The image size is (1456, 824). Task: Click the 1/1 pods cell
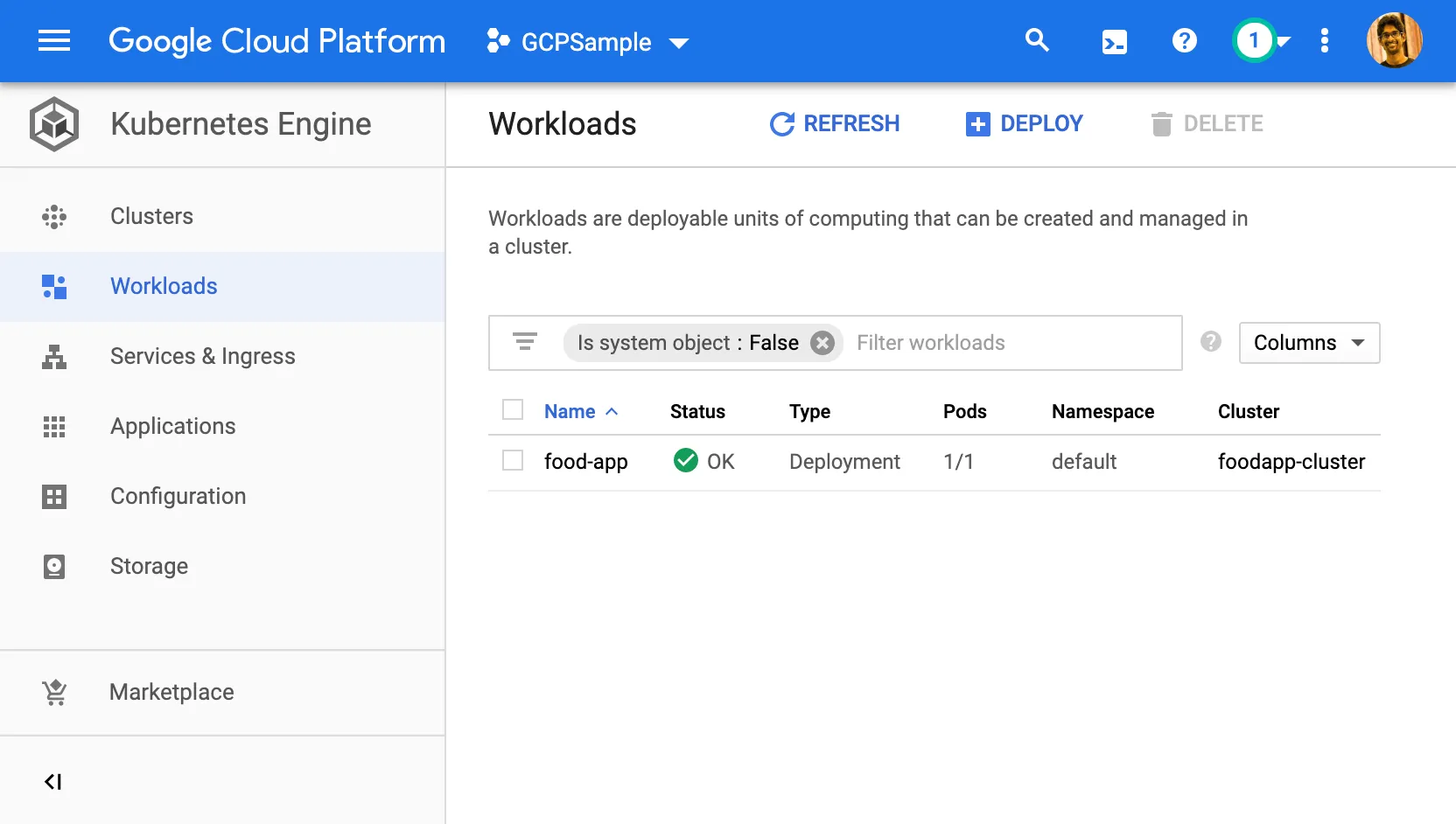click(x=958, y=461)
